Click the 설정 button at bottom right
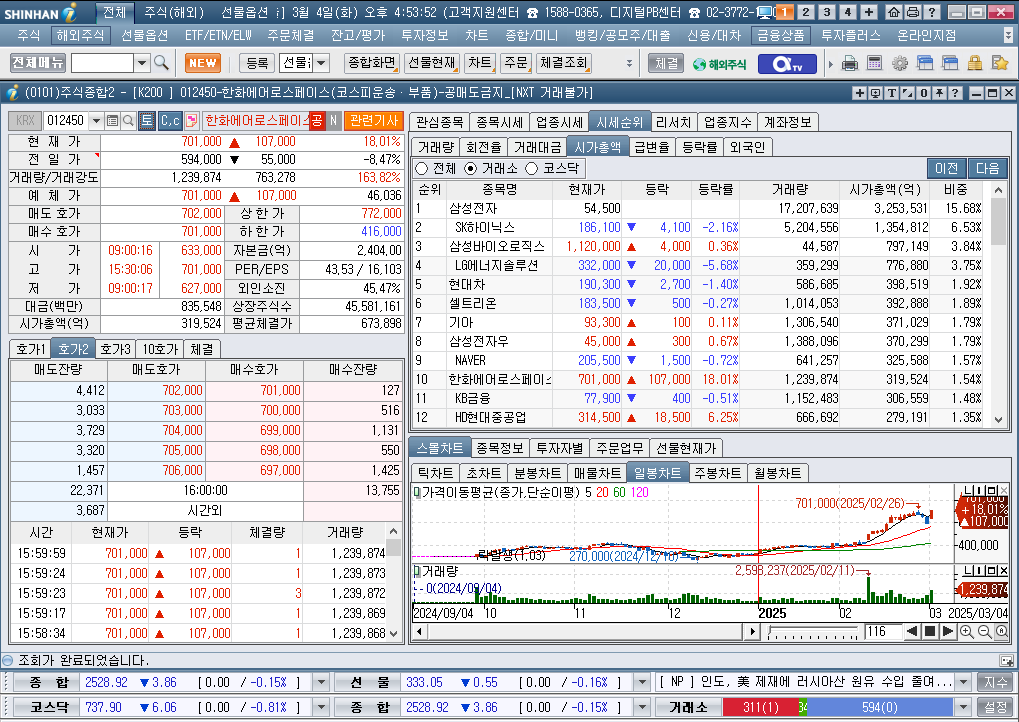The image size is (1019, 722). pos(996,707)
